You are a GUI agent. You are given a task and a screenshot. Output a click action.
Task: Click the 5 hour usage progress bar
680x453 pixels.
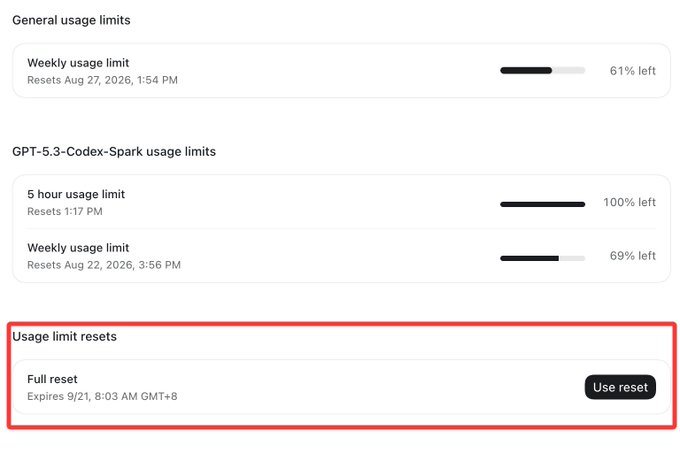[x=543, y=204]
